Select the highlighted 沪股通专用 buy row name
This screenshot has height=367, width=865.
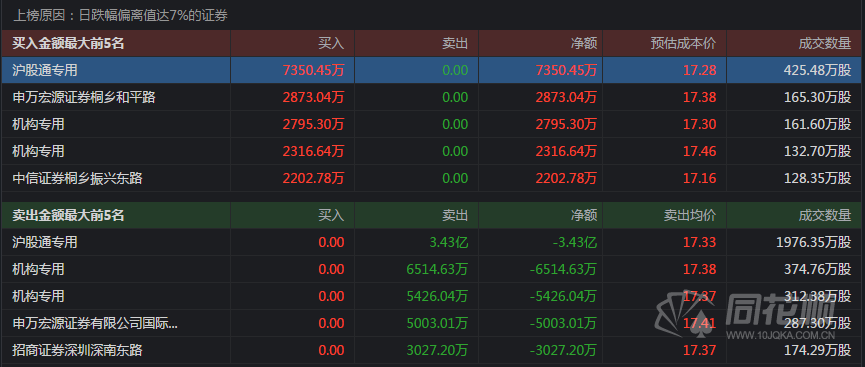[45, 70]
